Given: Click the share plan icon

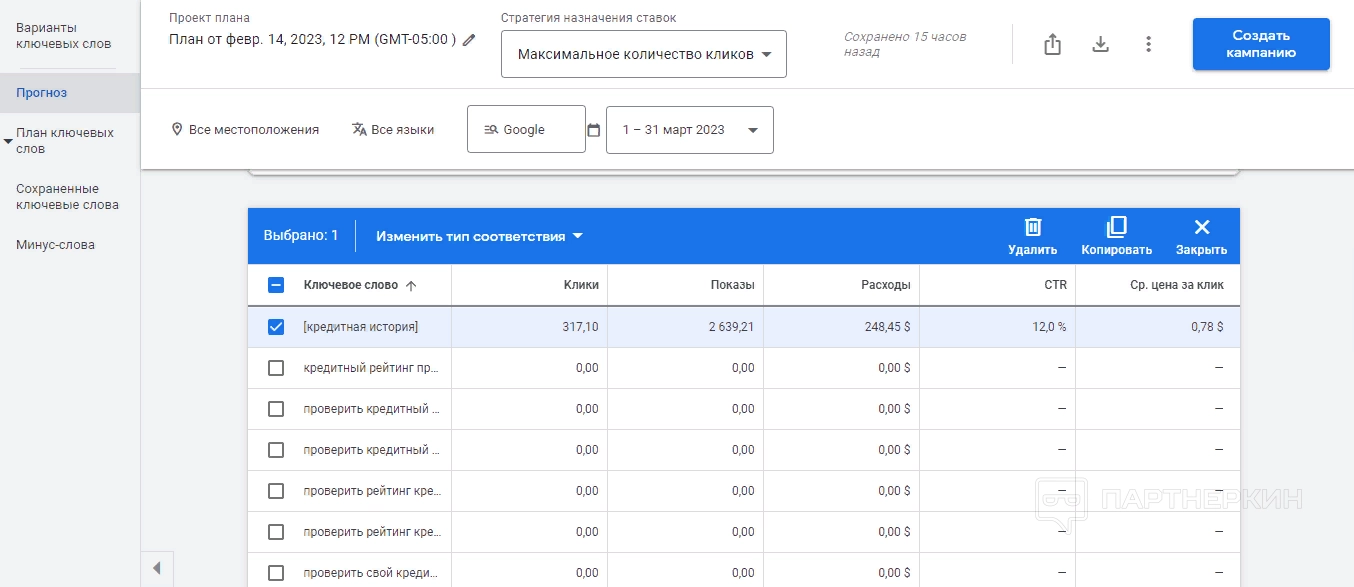Looking at the screenshot, I should point(1052,44).
